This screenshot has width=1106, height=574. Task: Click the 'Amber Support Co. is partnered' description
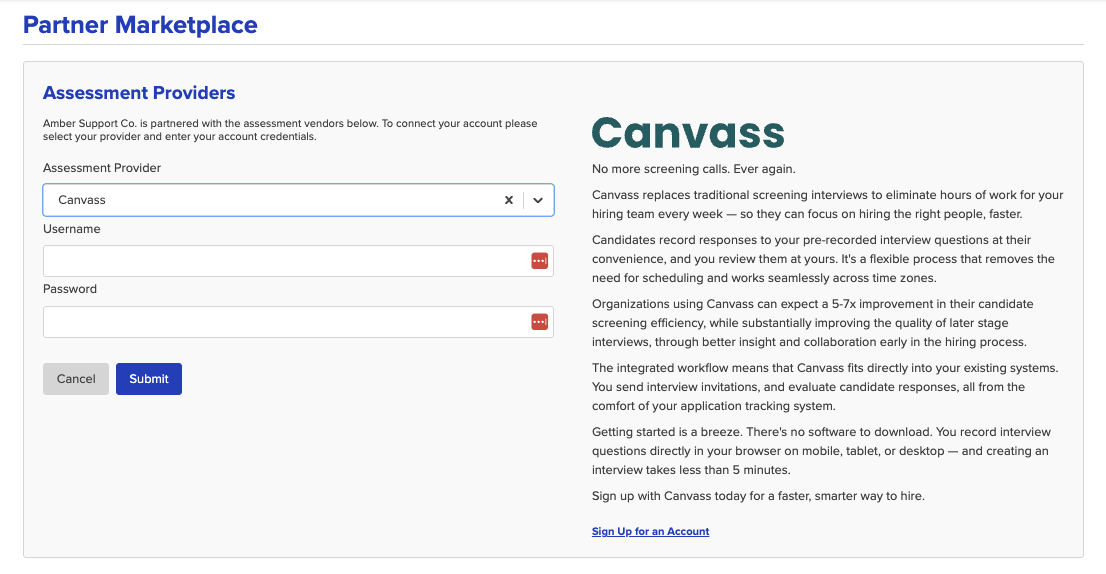290,130
